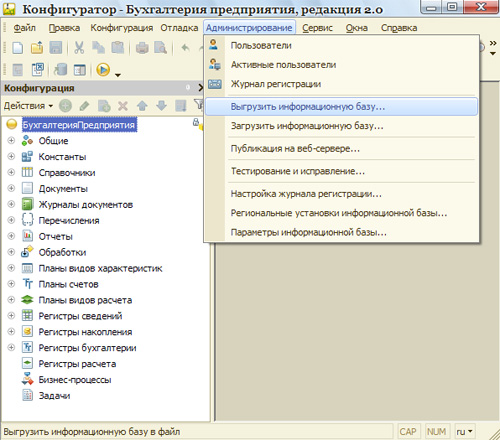
Task: Click the Move up arrow icon
Action: (142, 106)
